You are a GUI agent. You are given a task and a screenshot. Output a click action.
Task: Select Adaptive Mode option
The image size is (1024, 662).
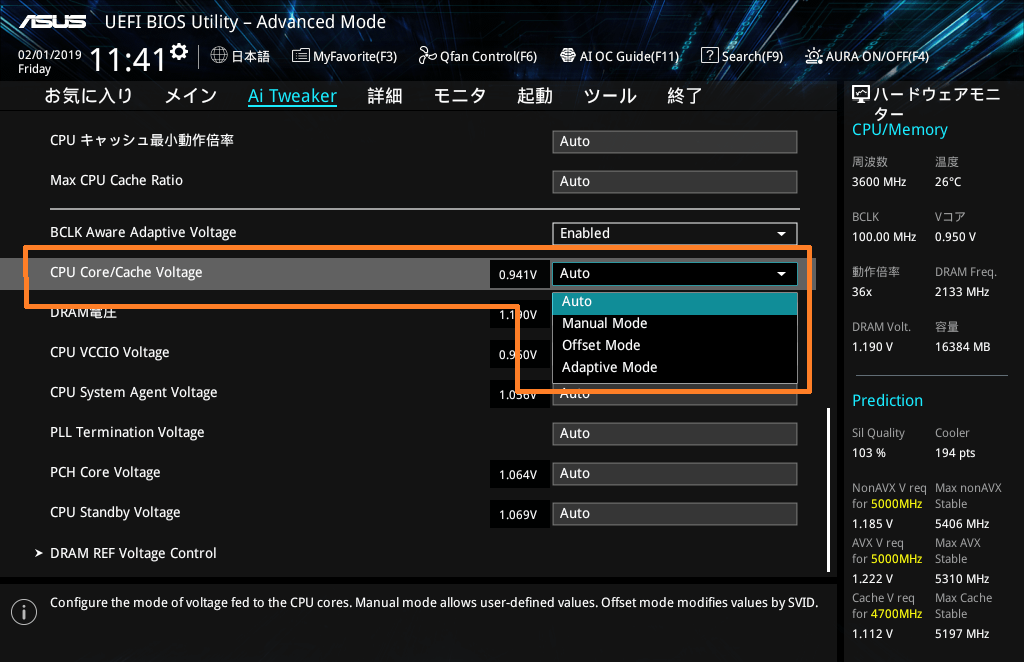pyautogui.click(x=675, y=368)
